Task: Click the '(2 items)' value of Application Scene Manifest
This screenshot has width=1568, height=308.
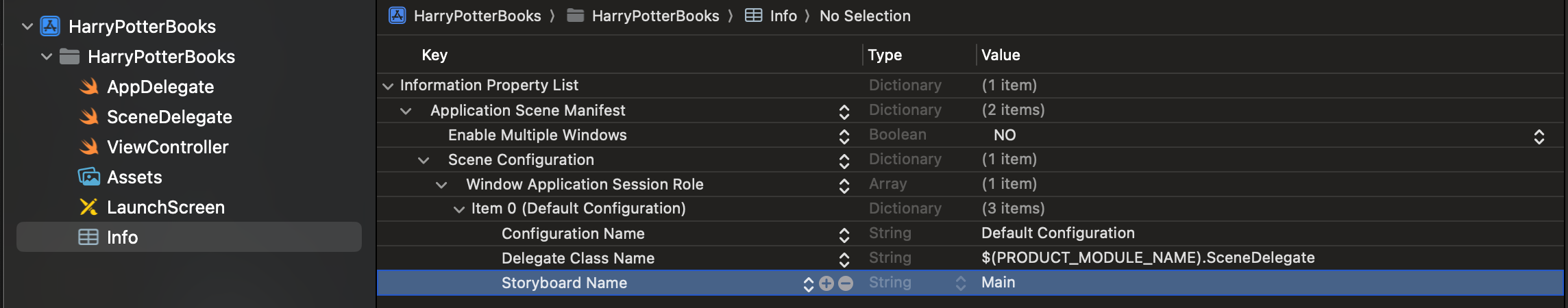Action: (x=1013, y=110)
